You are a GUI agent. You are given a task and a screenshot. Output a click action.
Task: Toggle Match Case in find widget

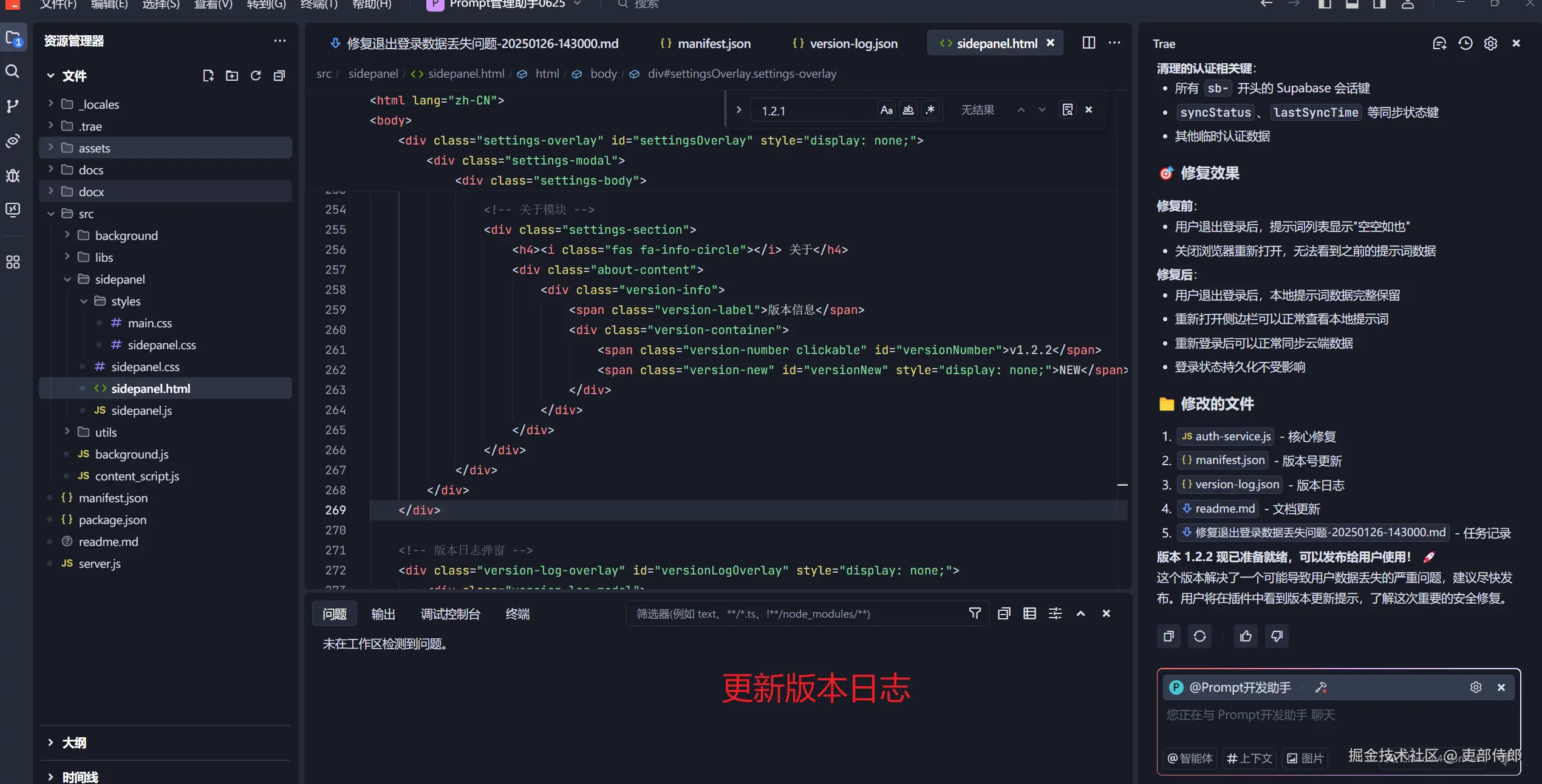coord(886,111)
